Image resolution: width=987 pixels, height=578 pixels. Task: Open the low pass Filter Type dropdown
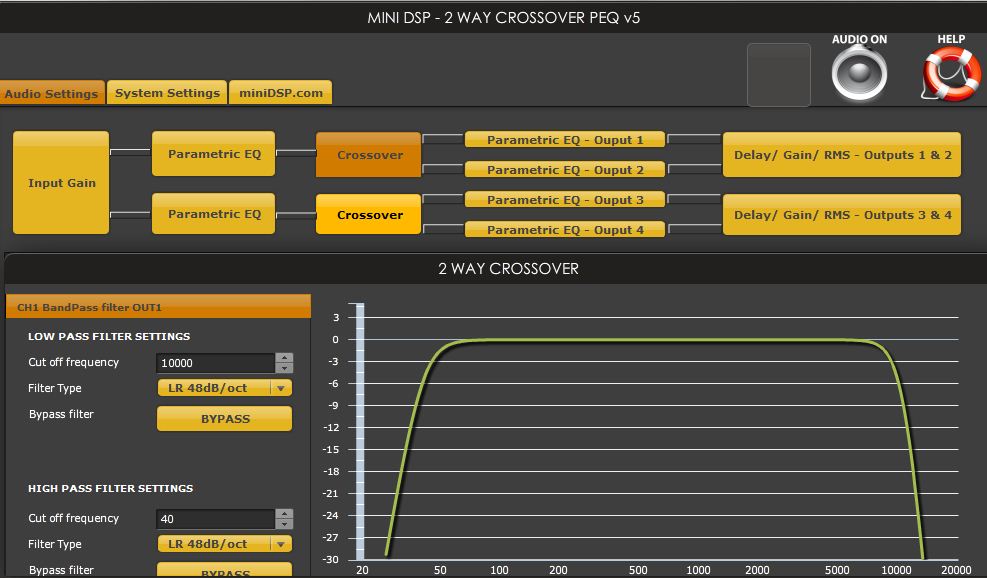pyautogui.click(x=224, y=388)
